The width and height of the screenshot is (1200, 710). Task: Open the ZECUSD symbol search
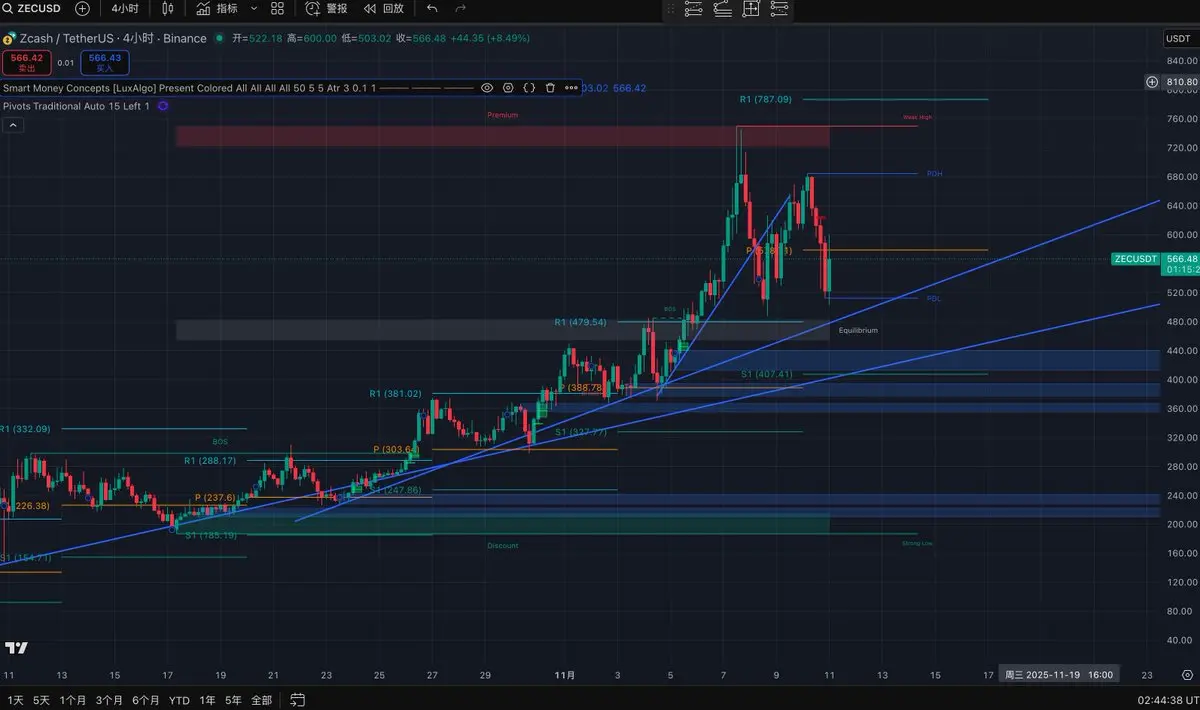[x=34, y=8]
